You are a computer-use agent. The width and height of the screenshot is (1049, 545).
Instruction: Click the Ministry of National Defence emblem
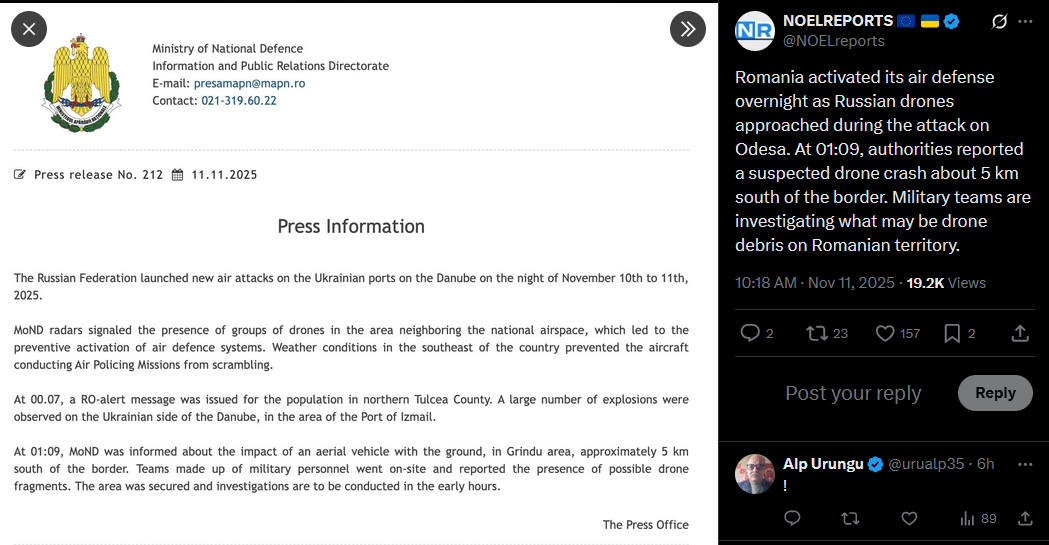[x=81, y=83]
